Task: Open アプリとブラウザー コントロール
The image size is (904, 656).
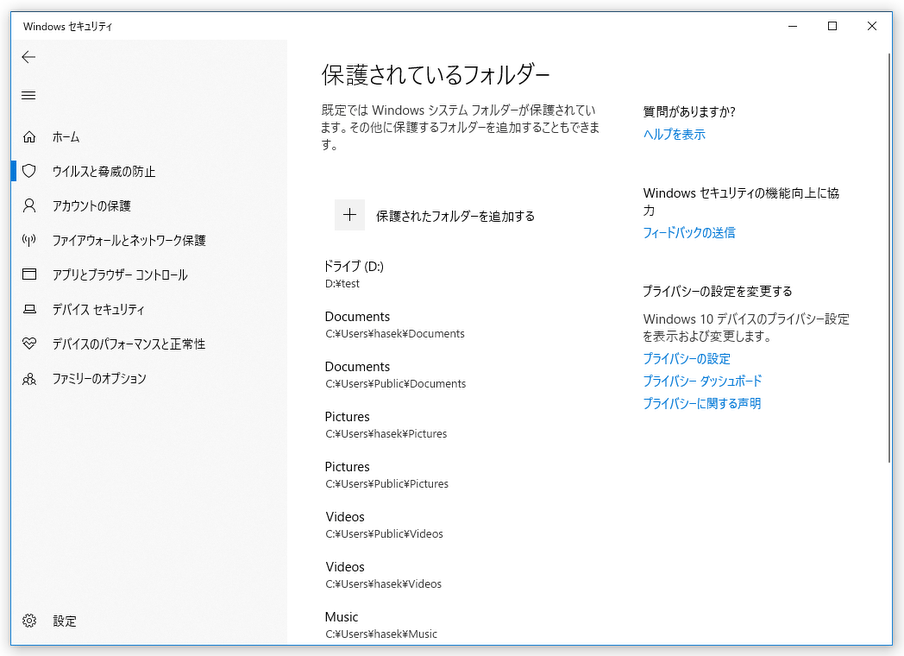Action: 120,275
